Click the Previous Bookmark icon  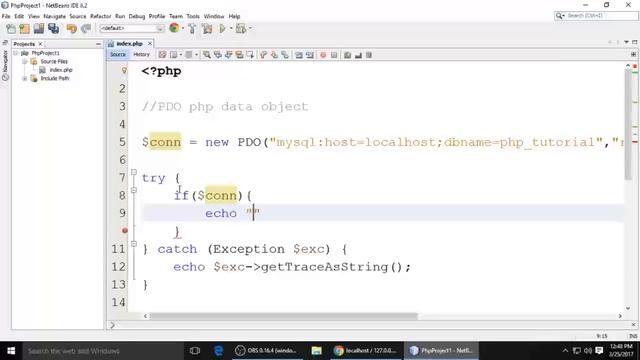[x=264, y=55]
